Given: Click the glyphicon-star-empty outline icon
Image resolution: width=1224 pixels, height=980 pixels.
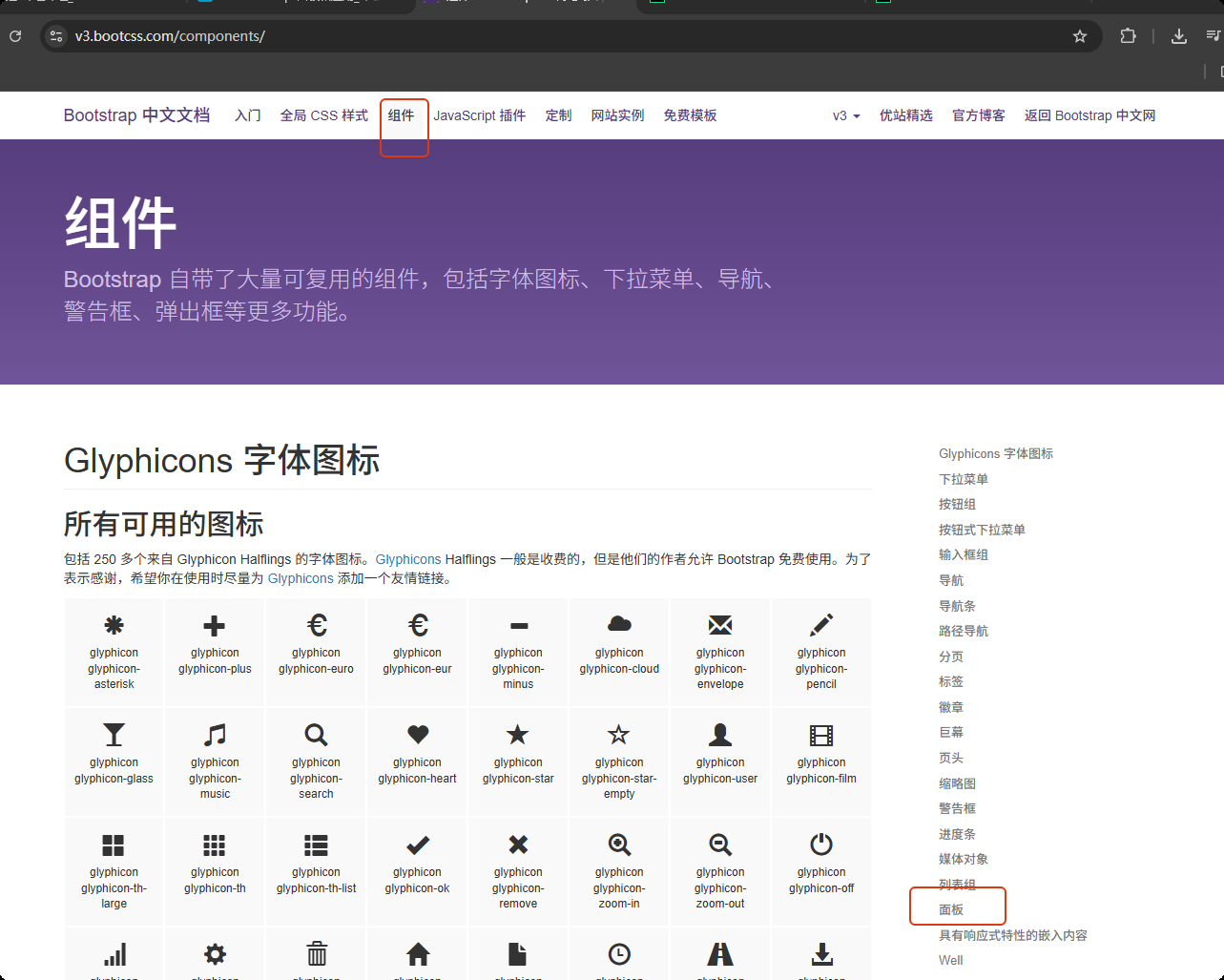Looking at the screenshot, I should click(619, 734).
